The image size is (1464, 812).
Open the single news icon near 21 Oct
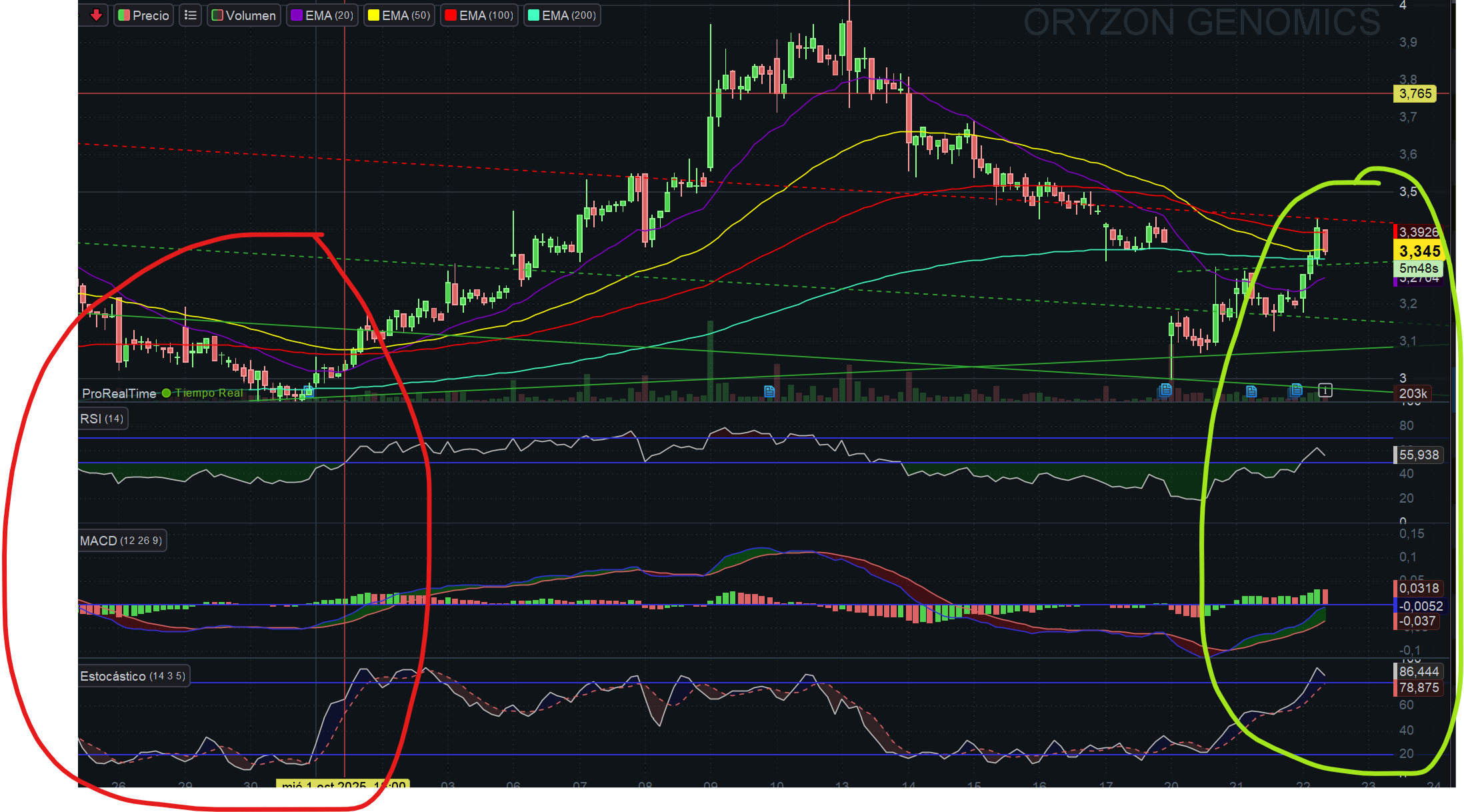click(1251, 391)
